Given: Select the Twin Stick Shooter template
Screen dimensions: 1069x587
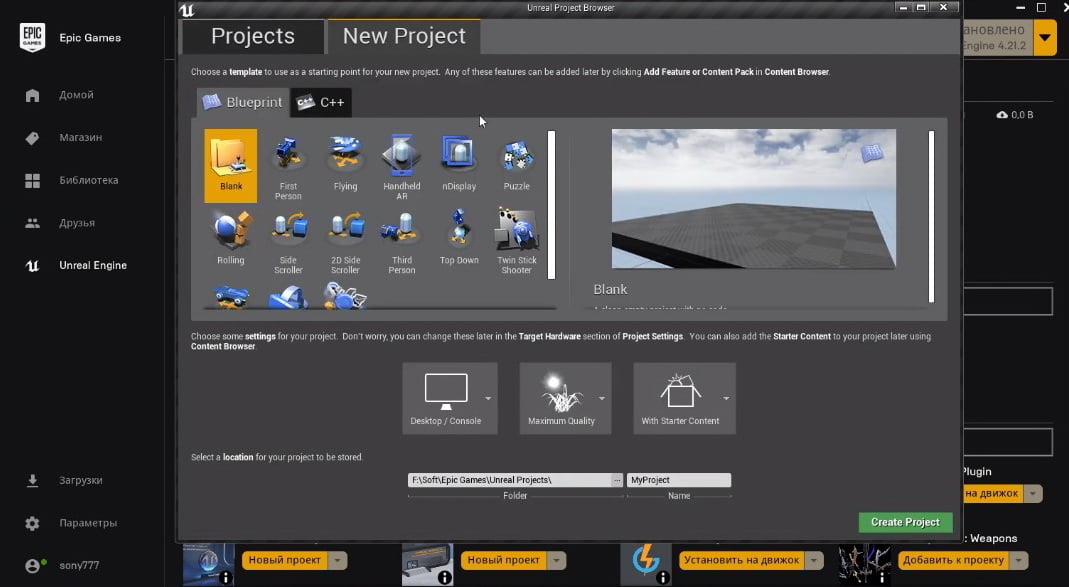Looking at the screenshot, I should (516, 240).
